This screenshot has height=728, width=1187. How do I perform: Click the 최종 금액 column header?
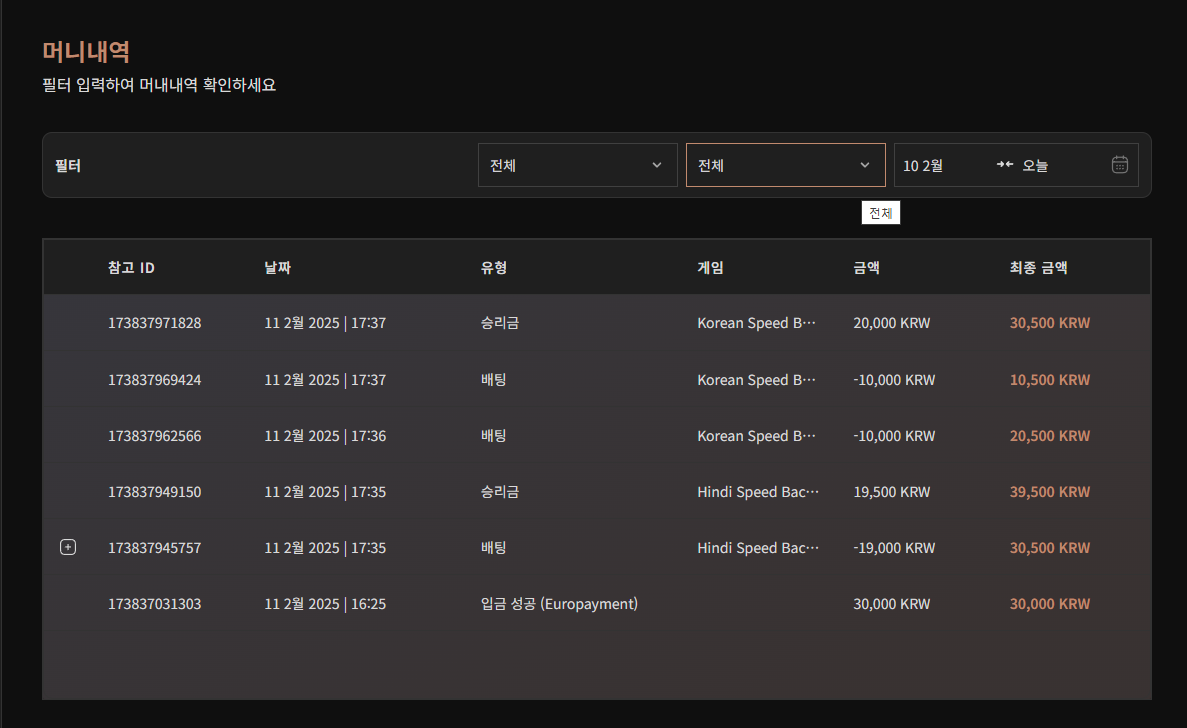click(x=1038, y=267)
